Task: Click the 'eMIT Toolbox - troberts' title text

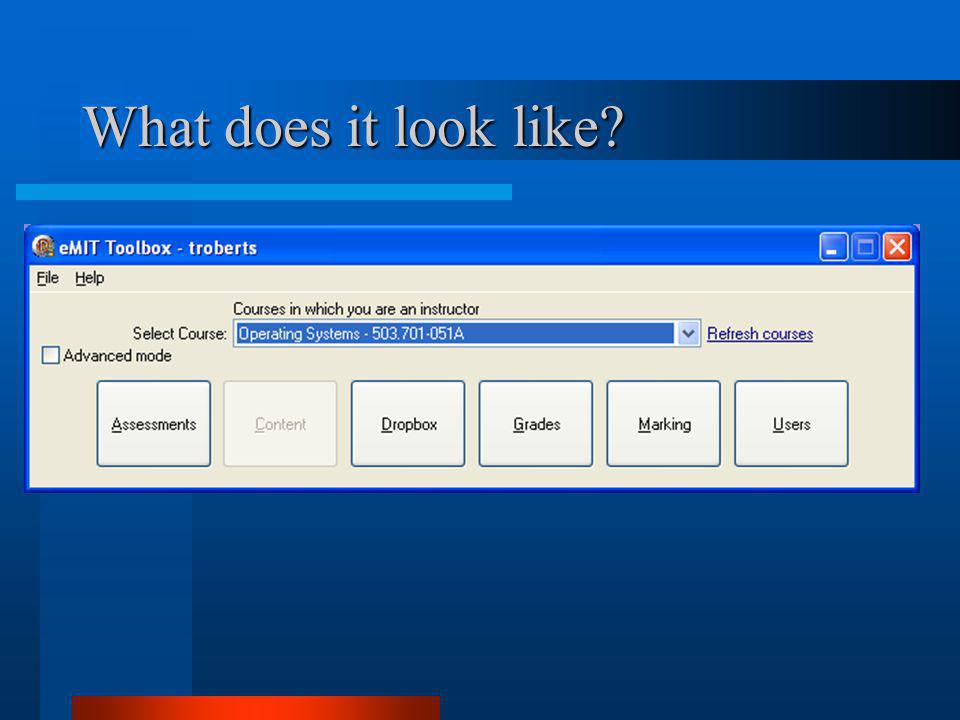Action: pos(158,248)
